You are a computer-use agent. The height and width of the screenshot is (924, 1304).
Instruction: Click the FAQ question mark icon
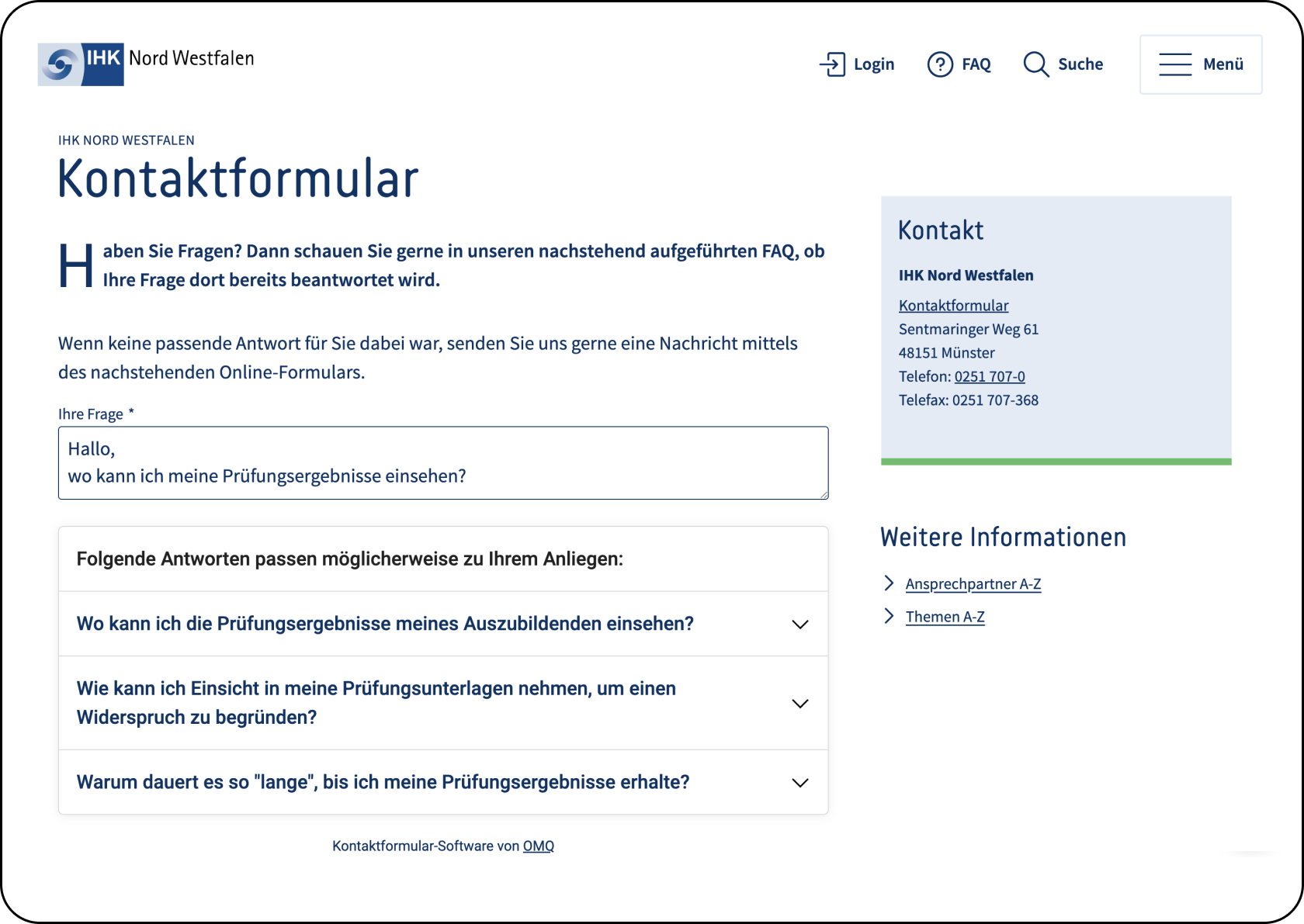tap(940, 64)
